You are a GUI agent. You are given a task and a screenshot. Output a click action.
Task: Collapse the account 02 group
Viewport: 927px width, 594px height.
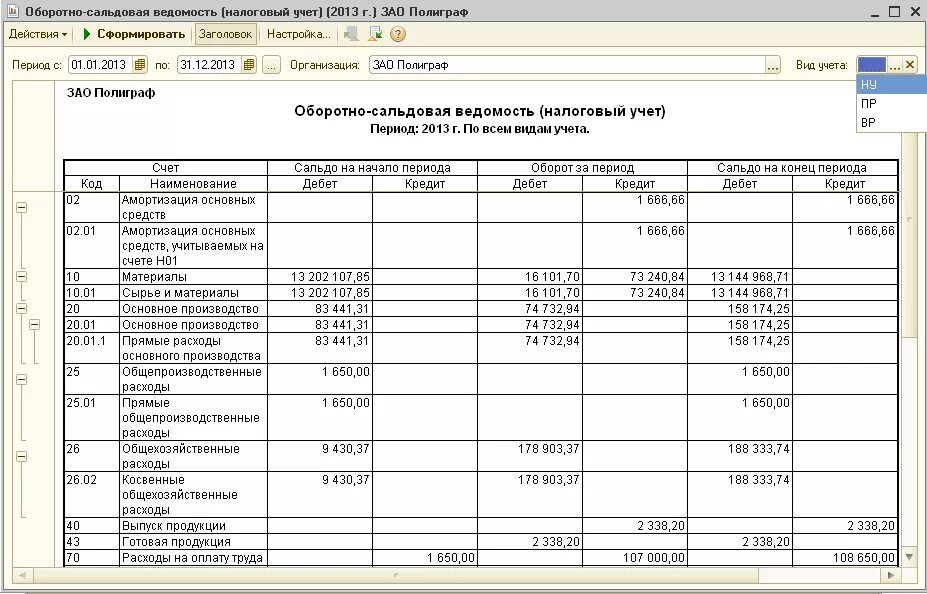[x=21, y=207]
